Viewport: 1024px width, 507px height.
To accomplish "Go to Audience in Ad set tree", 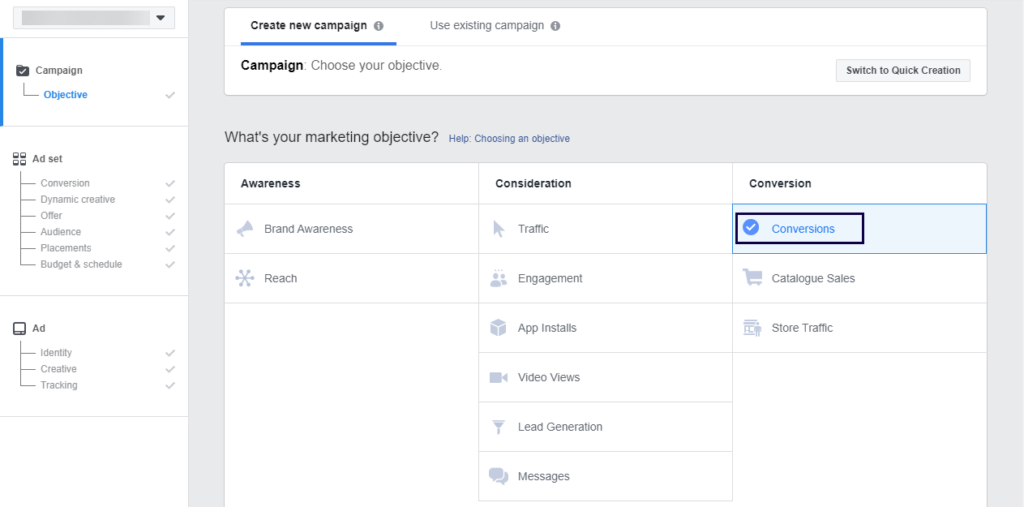I will 61,232.
